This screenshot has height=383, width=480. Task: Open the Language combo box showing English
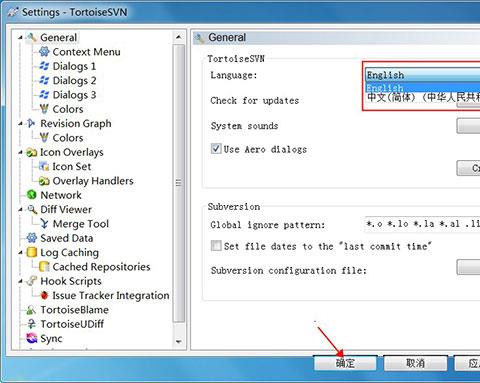point(422,75)
